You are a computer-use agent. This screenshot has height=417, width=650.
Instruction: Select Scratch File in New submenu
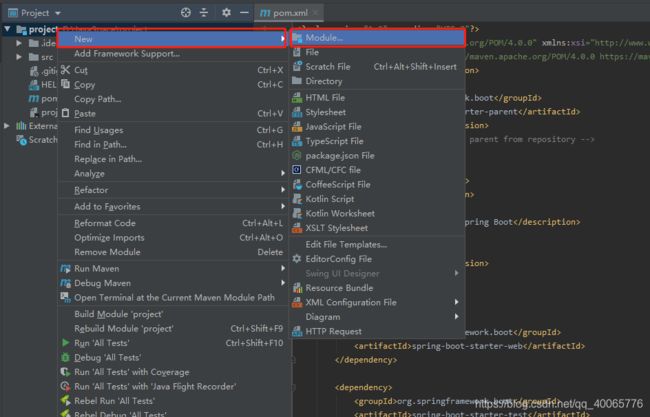pyautogui.click(x=378, y=67)
